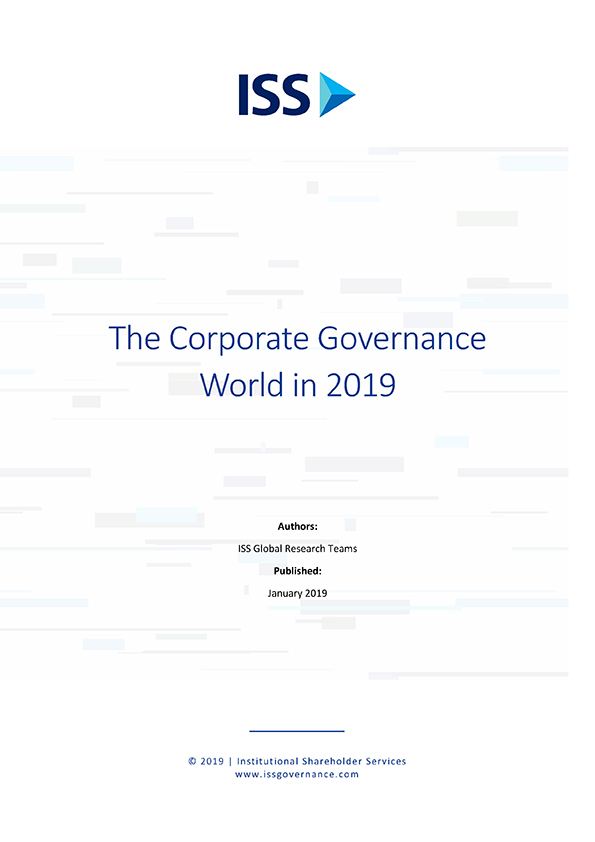The image size is (595, 842).
Task: Click the title line 'The Corporate Governance'
Action: coord(298,339)
